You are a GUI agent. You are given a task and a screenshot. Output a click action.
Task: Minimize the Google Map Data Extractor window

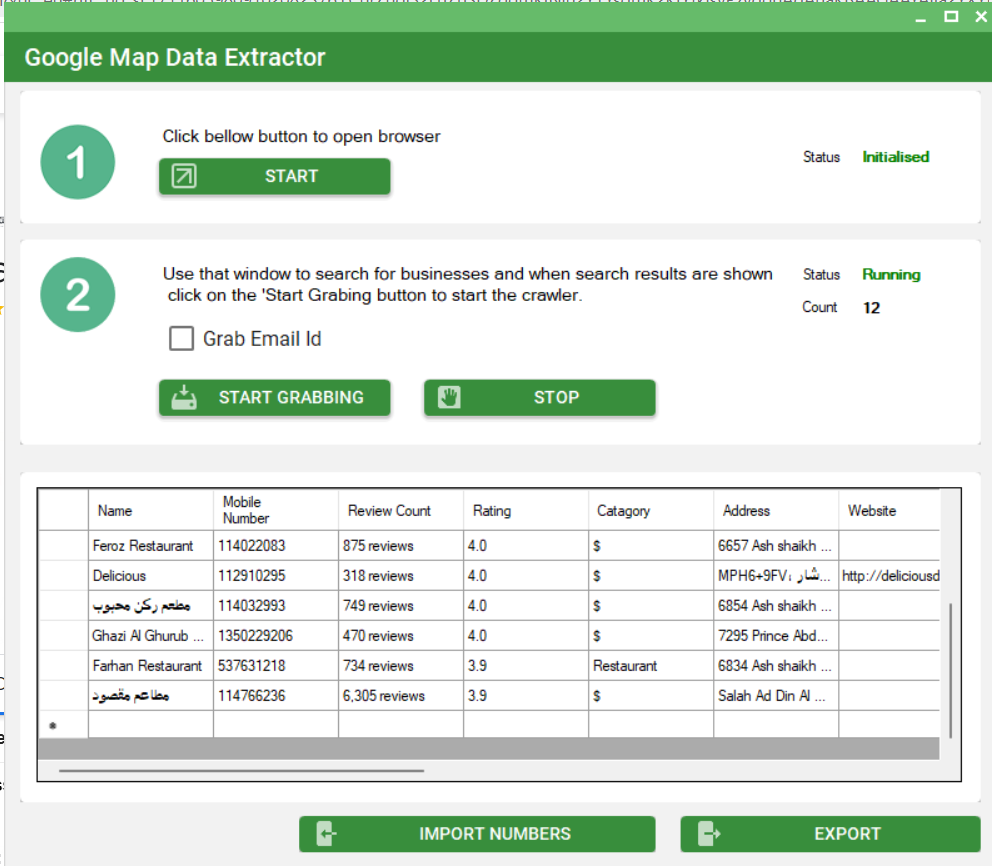(x=921, y=18)
